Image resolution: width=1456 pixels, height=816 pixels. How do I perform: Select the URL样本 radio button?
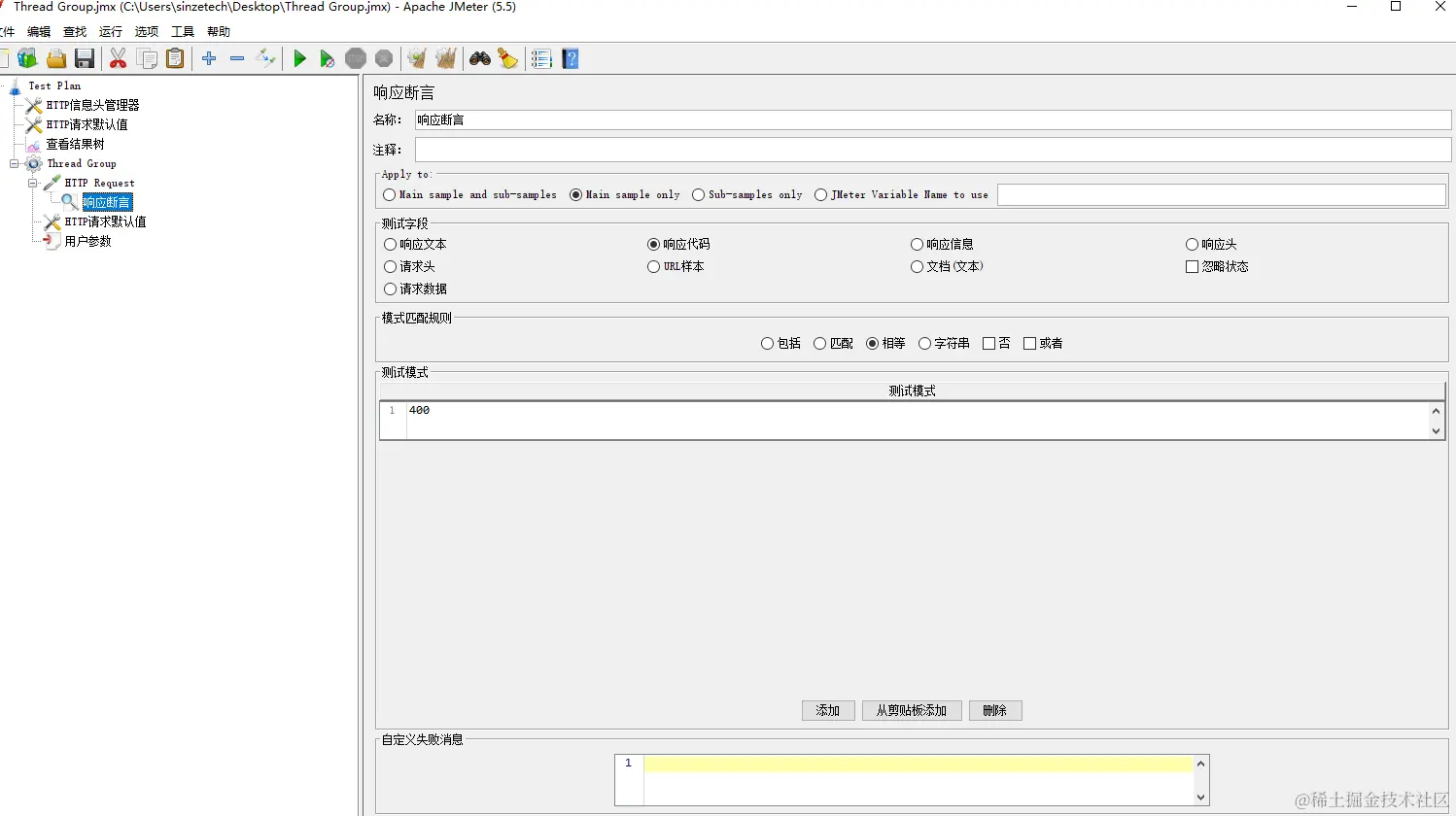[x=654, y=267]
